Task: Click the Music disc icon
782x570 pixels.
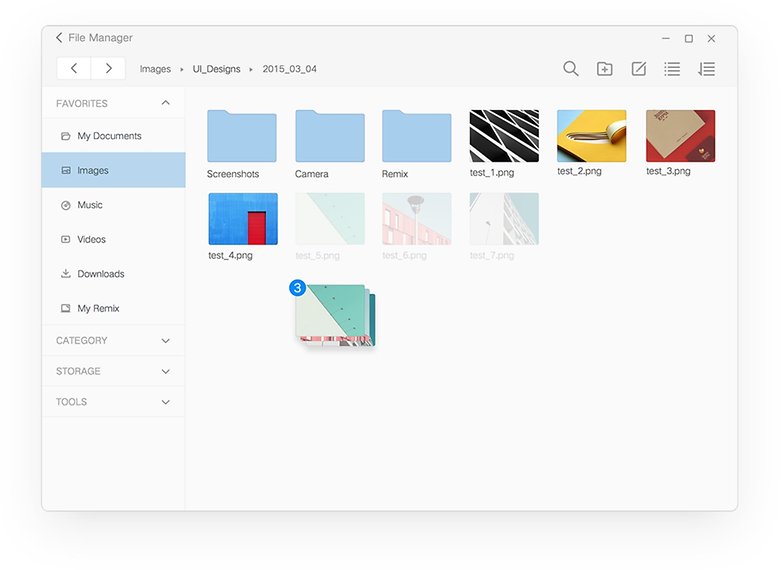Action: coord(65,205)
